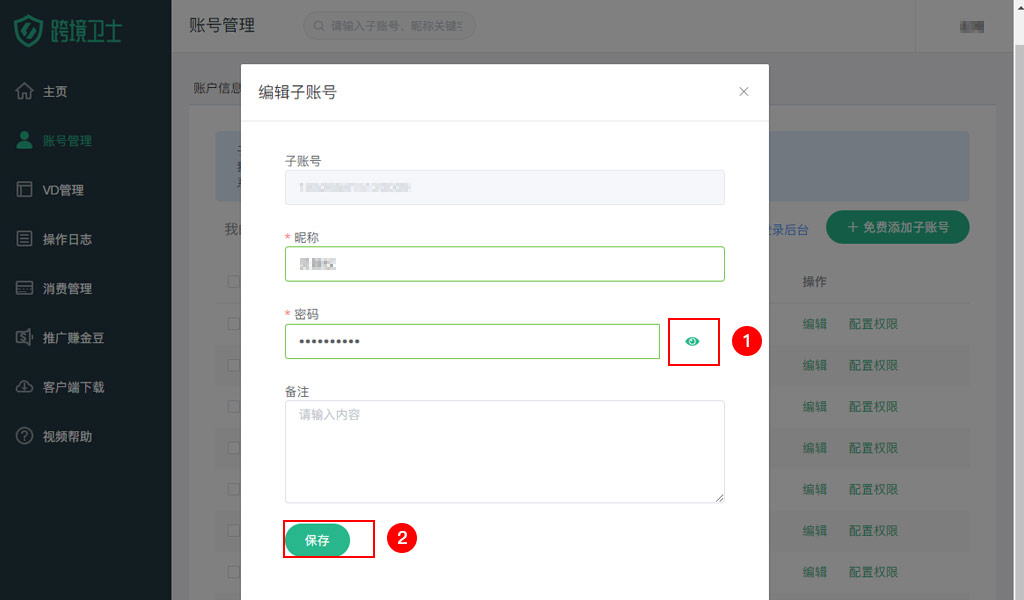Click the 跨境卫士 shield logo

click(28, 31)
